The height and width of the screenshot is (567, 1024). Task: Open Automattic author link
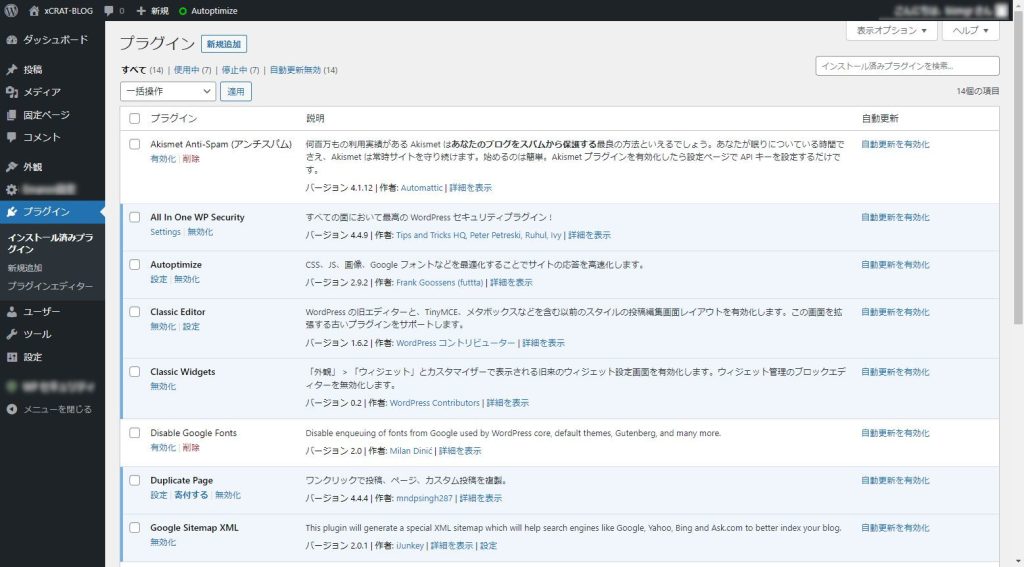pyautogui.click(x=421, y=187)
